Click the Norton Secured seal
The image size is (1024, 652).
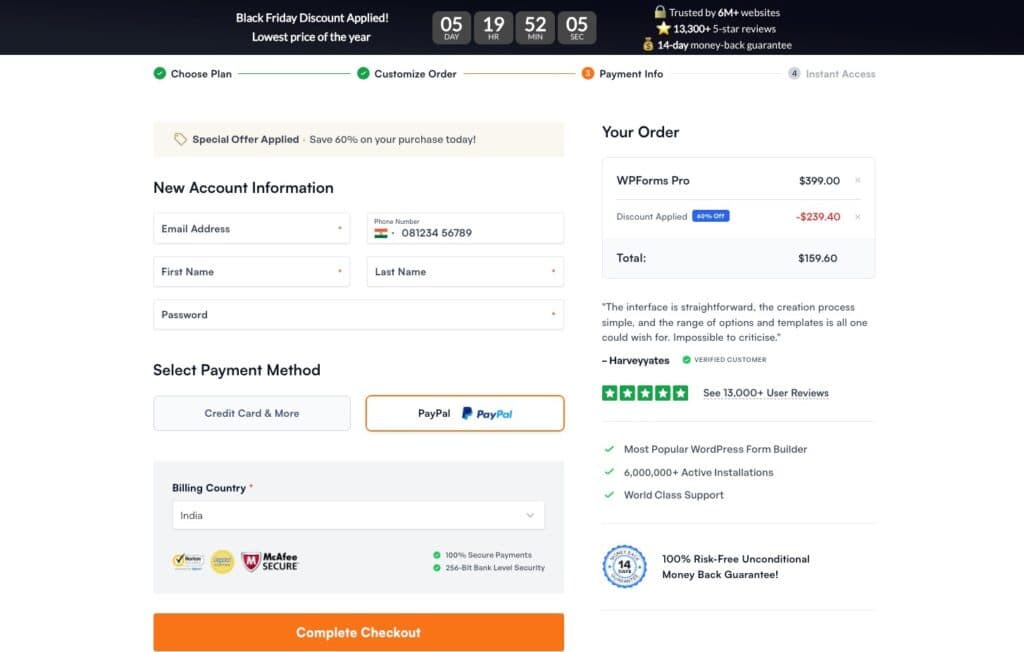tap(189, 560)
